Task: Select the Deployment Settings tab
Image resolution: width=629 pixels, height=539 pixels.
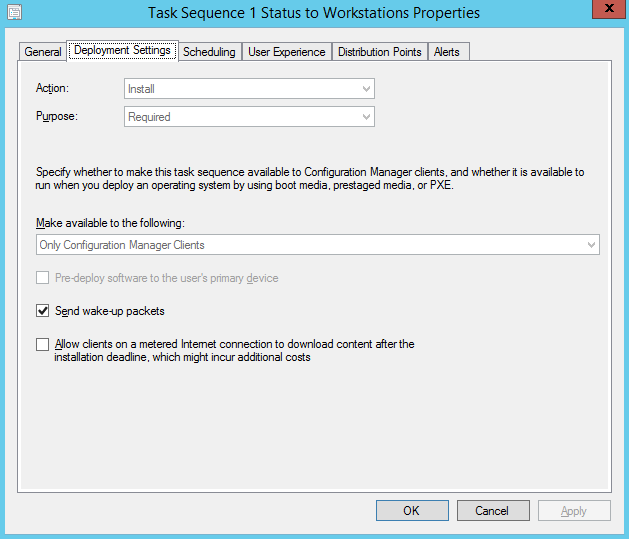Action: click(x=123, y=51)
